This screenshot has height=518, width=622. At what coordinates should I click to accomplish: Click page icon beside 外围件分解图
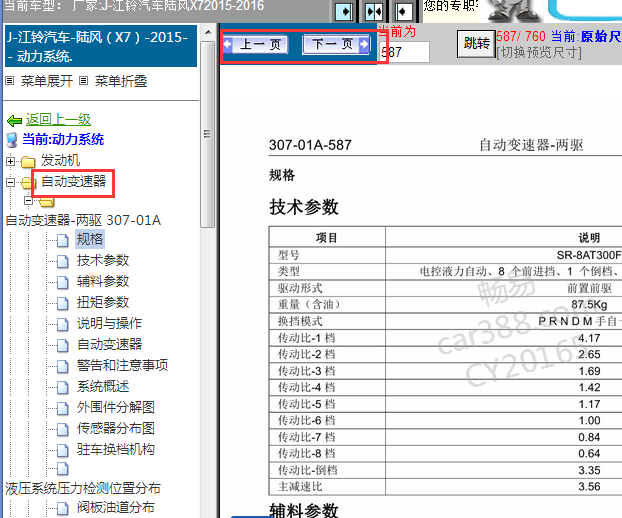click(62, 408)
